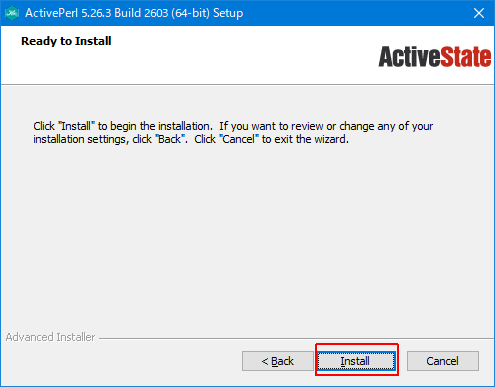
Task: Click the "Ready to Install" heading
Action: tap(66, 41)
